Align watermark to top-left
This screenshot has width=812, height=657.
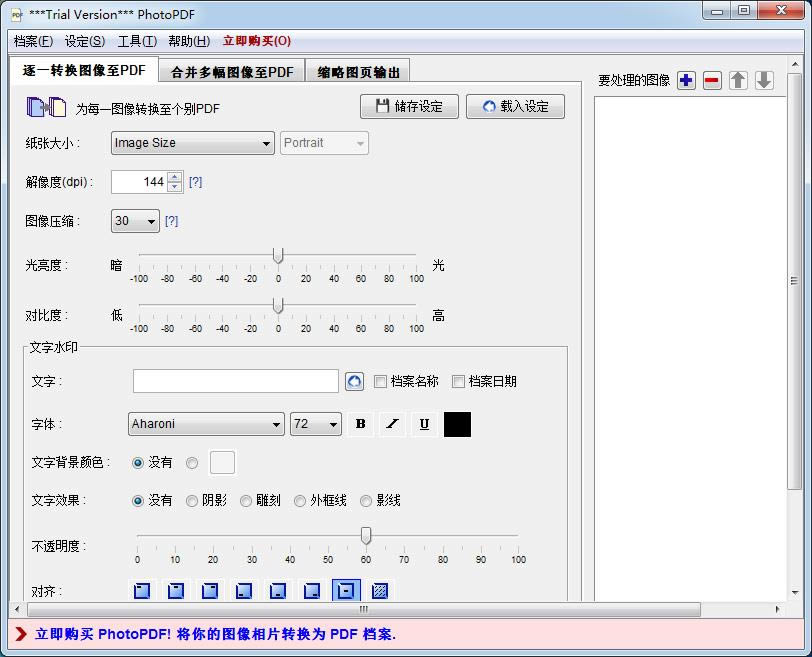tap(141, 591)
